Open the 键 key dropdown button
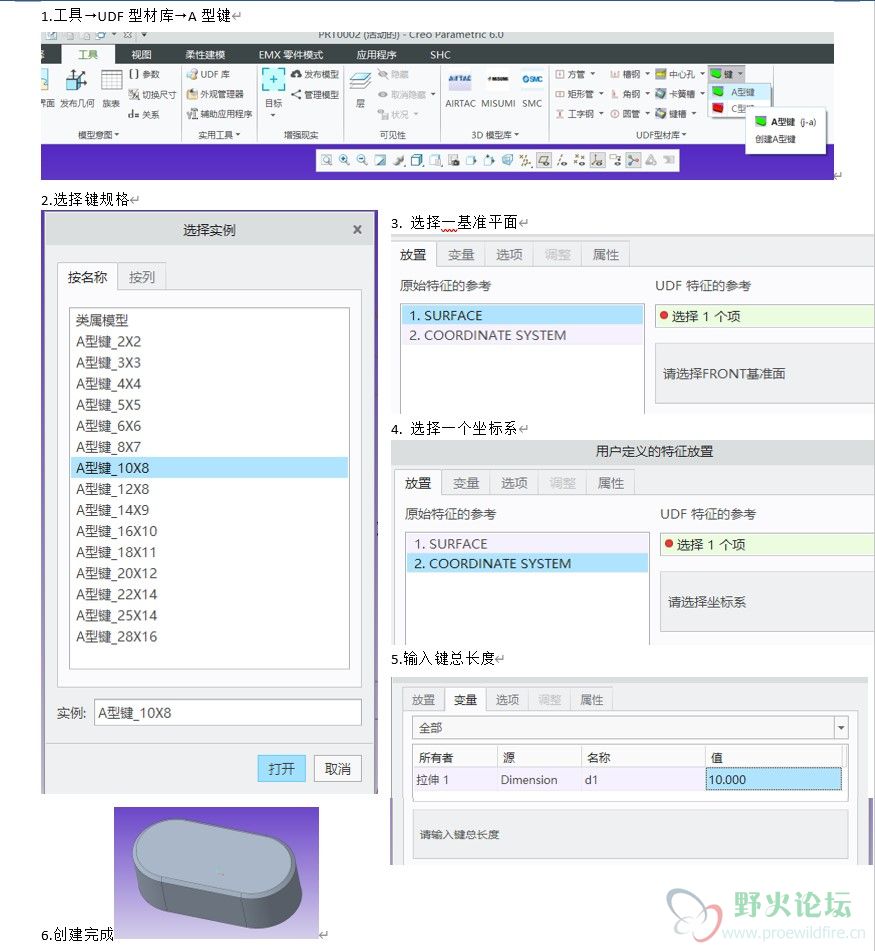 pyautogui.click(x=726, y=74)
